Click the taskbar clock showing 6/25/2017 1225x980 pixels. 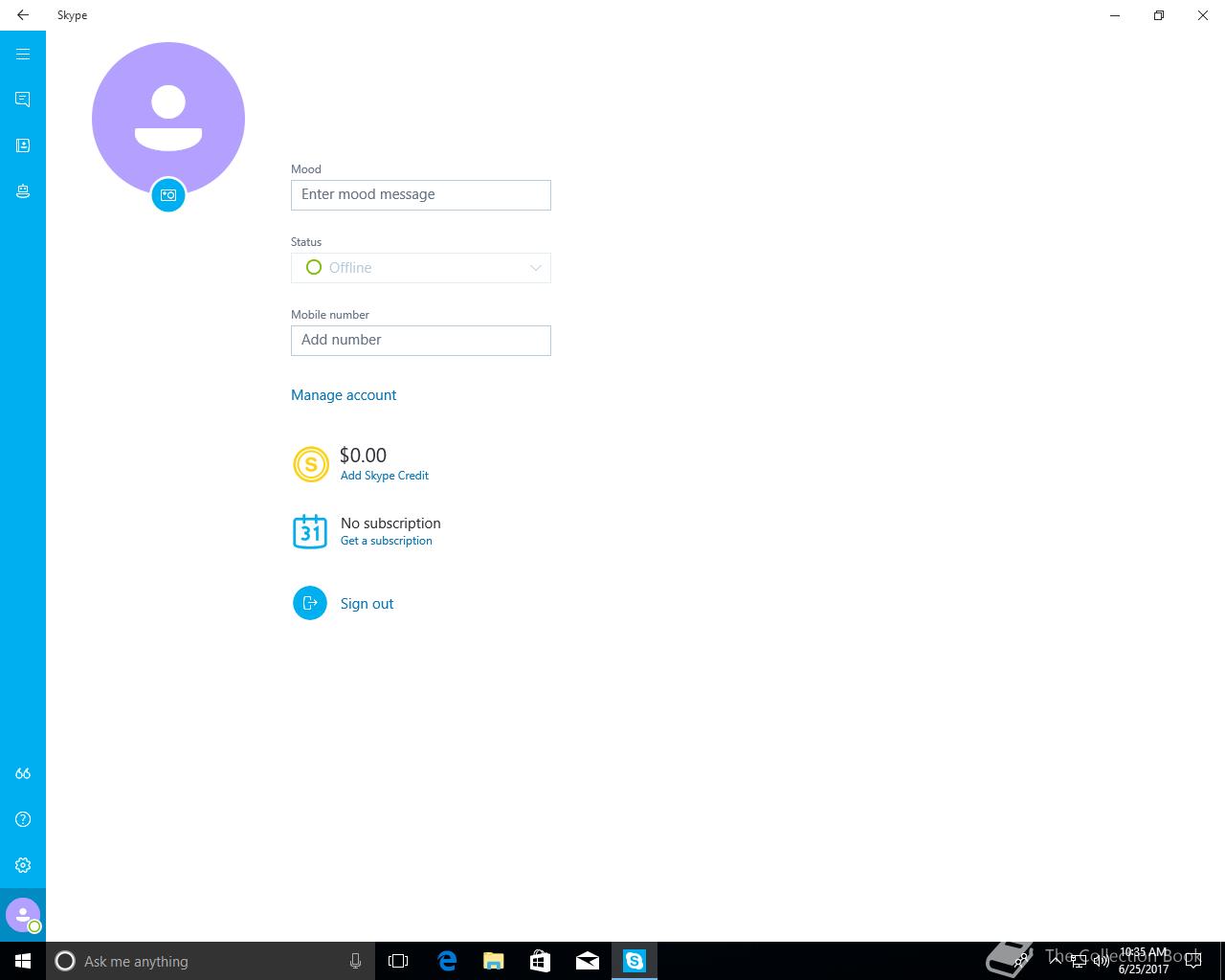click(x=1144, y=961)
